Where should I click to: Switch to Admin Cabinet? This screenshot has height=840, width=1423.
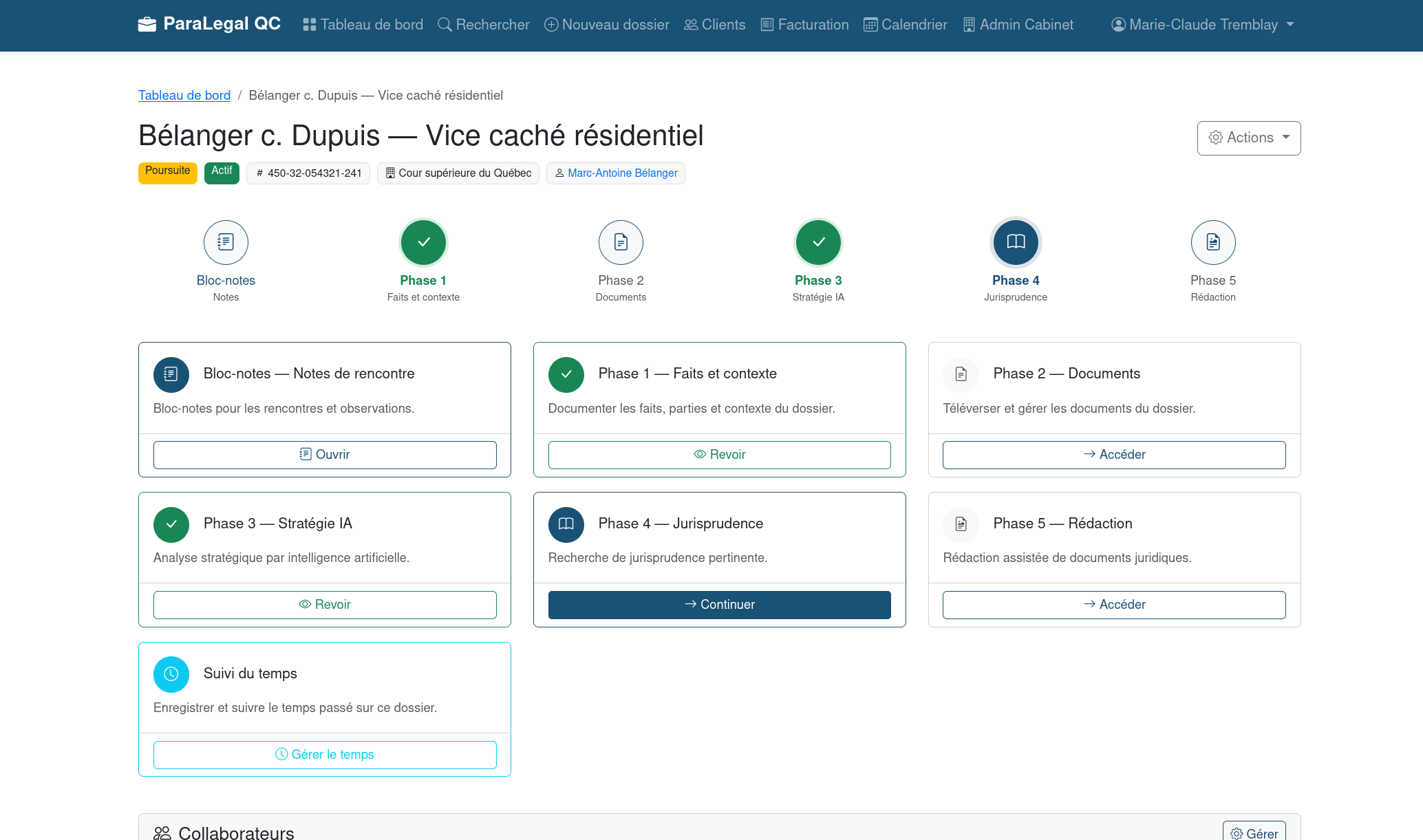pos(1018,24)
